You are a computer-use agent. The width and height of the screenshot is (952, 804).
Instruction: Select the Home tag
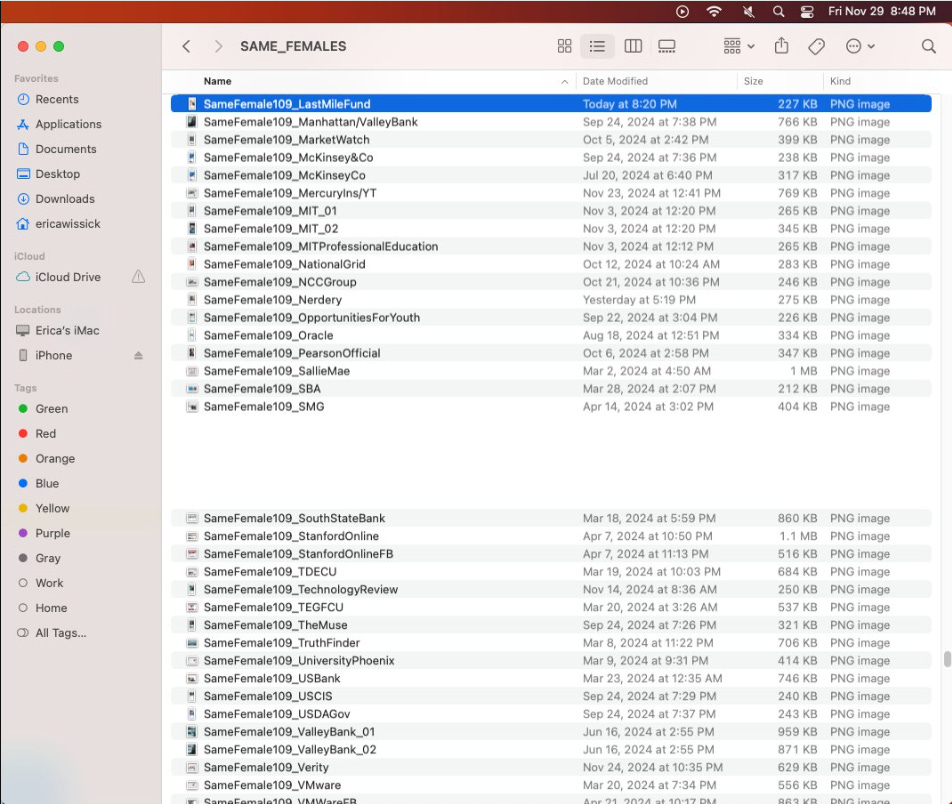tap(51, 608)
